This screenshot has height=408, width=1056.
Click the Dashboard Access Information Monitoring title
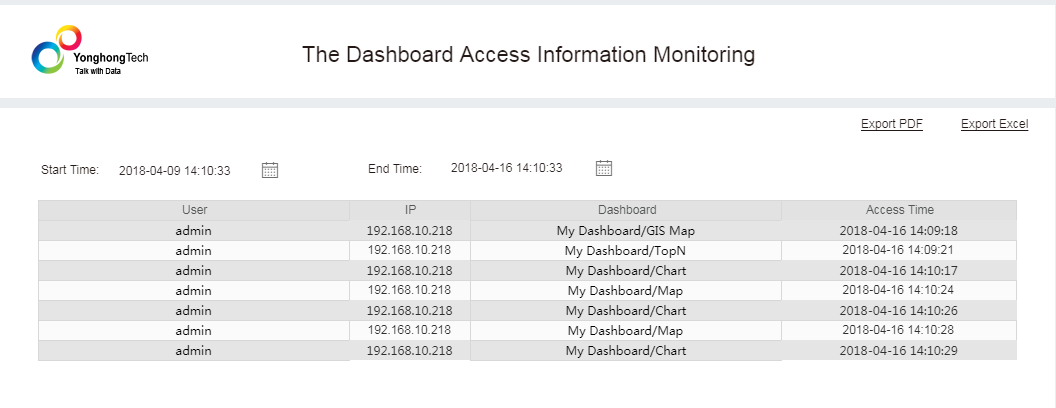click(x=528, y=55)
